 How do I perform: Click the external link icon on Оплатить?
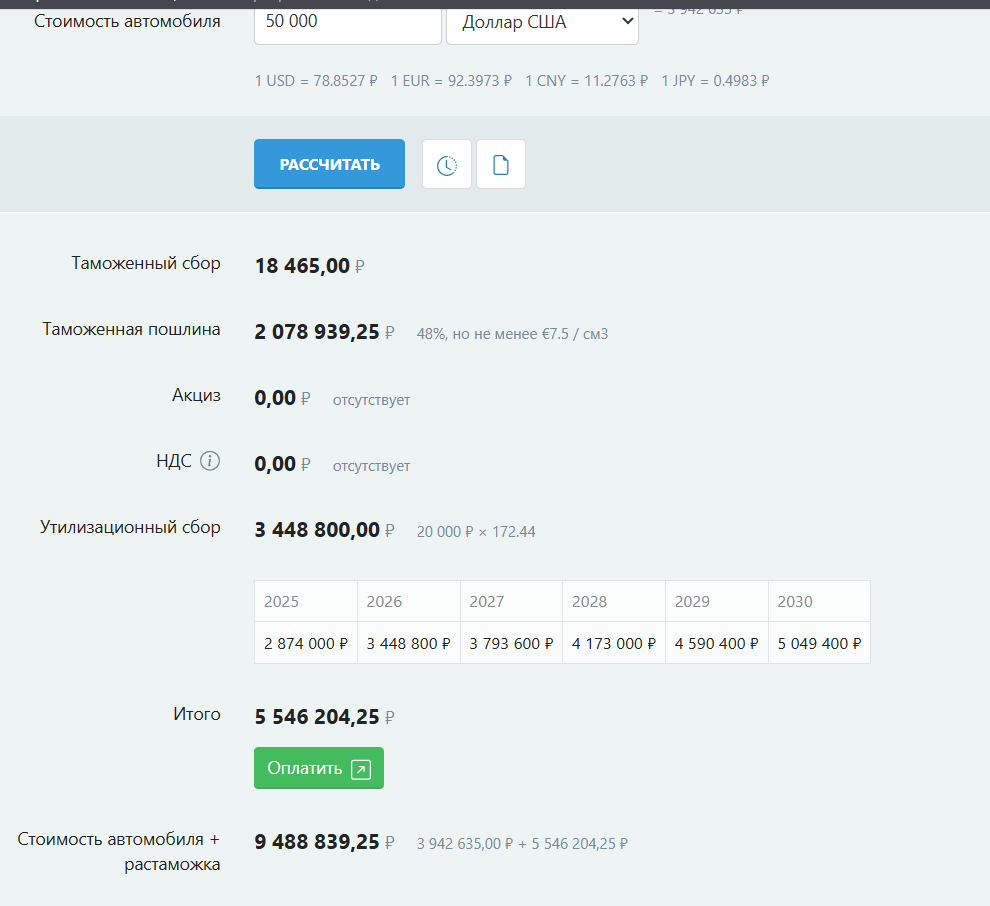361,769
